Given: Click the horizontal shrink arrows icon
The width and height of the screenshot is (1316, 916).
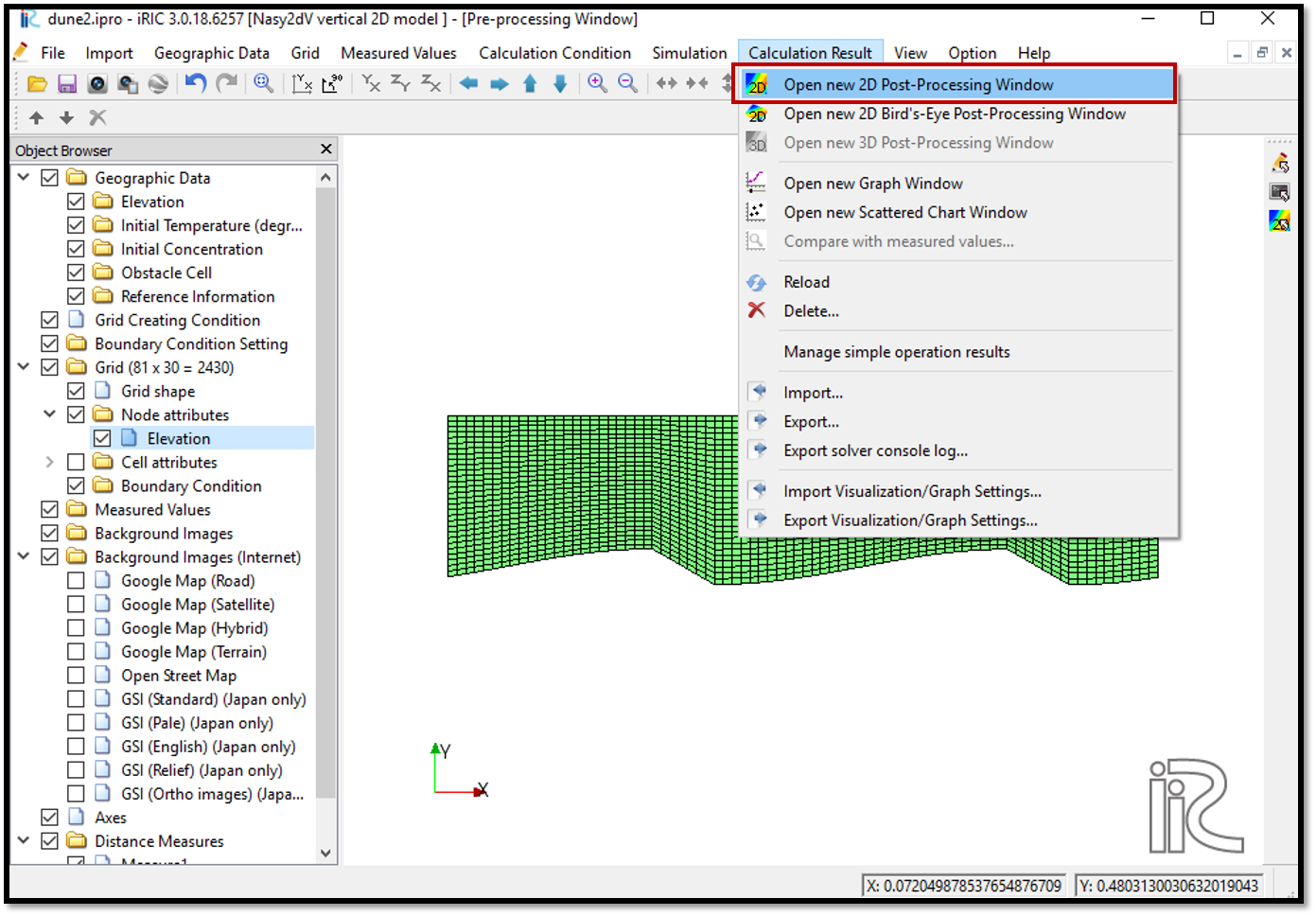Looking at the screenshot, I should [x=697, y=83].
